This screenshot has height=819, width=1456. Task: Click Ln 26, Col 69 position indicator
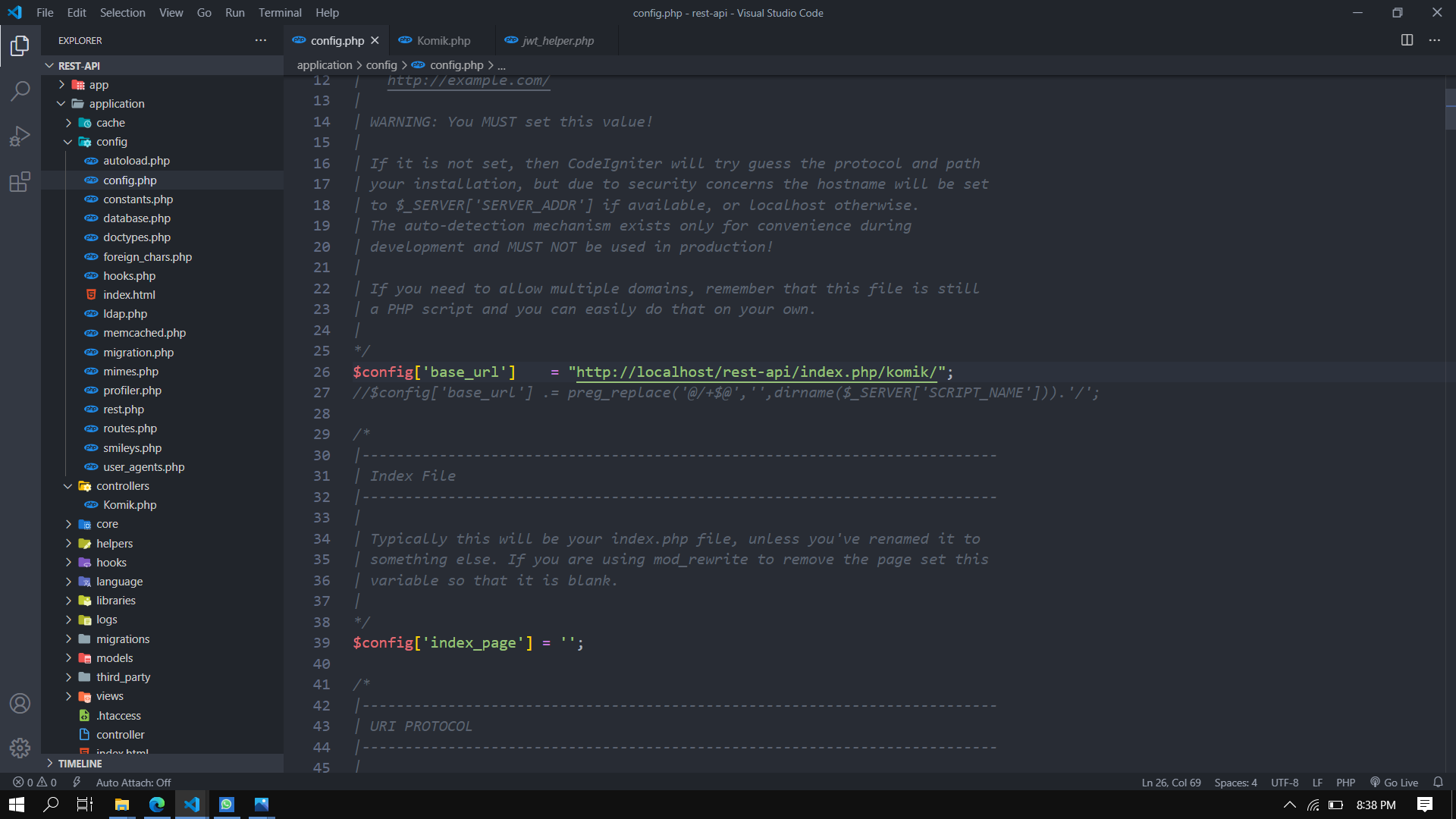pos(1171,782)
